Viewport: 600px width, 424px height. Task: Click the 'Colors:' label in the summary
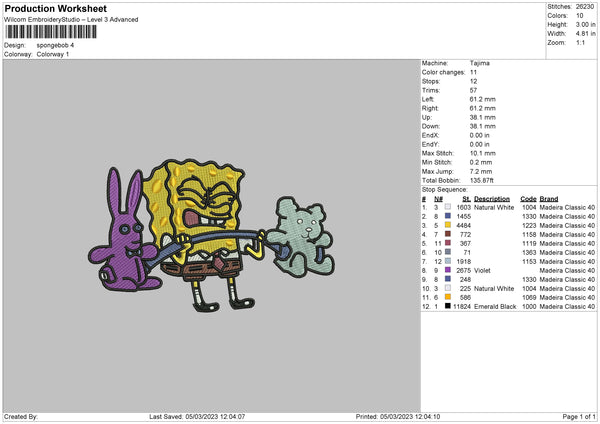pyautogui.click(x=558, y=16)
